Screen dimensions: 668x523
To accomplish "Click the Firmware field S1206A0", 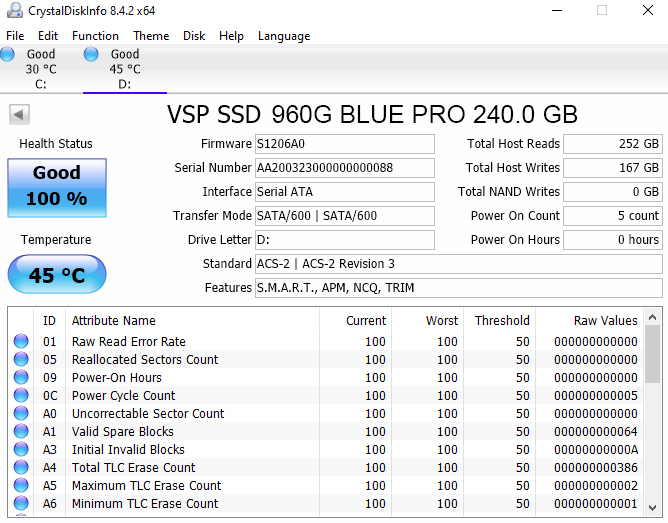I will [345, 144].
